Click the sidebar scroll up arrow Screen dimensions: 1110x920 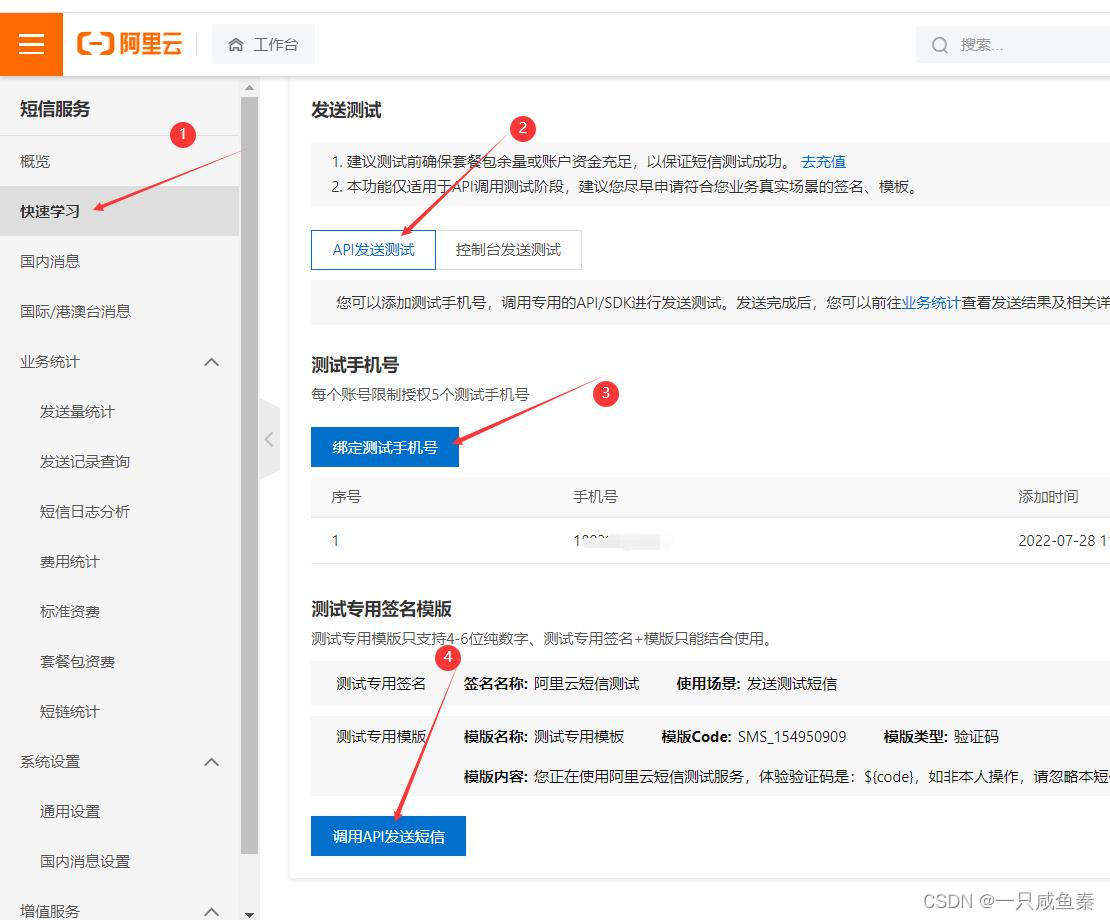pyautogui.click(x=249, y=88)
